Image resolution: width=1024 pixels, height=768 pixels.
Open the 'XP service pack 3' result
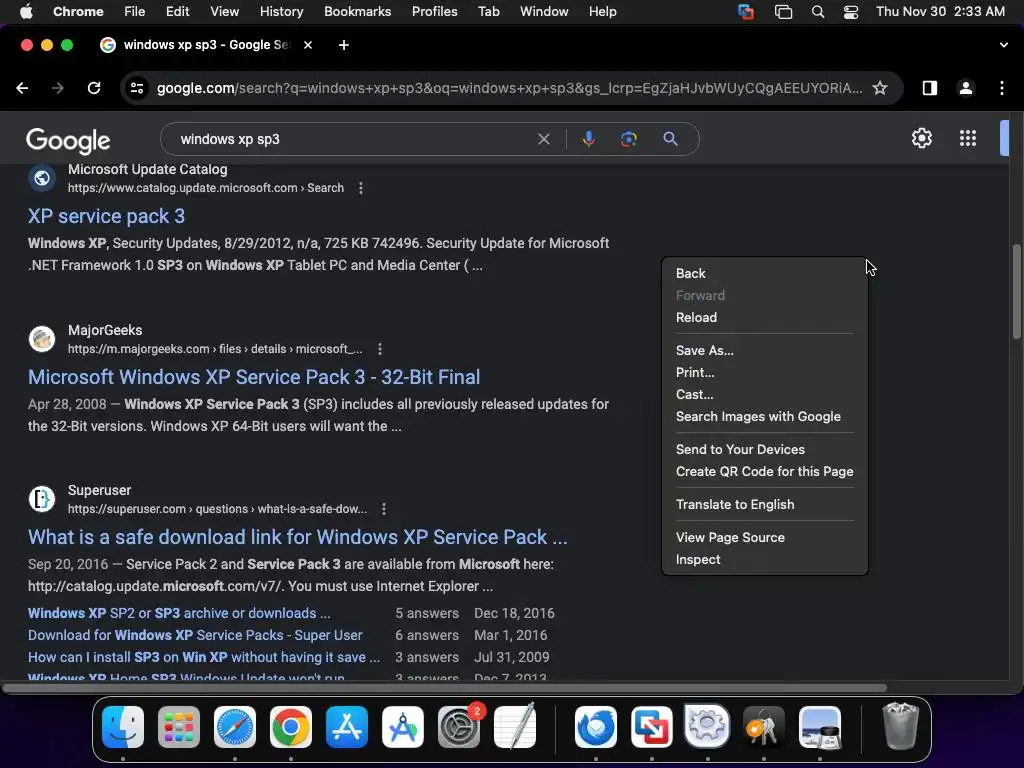(x=106, y=216)
